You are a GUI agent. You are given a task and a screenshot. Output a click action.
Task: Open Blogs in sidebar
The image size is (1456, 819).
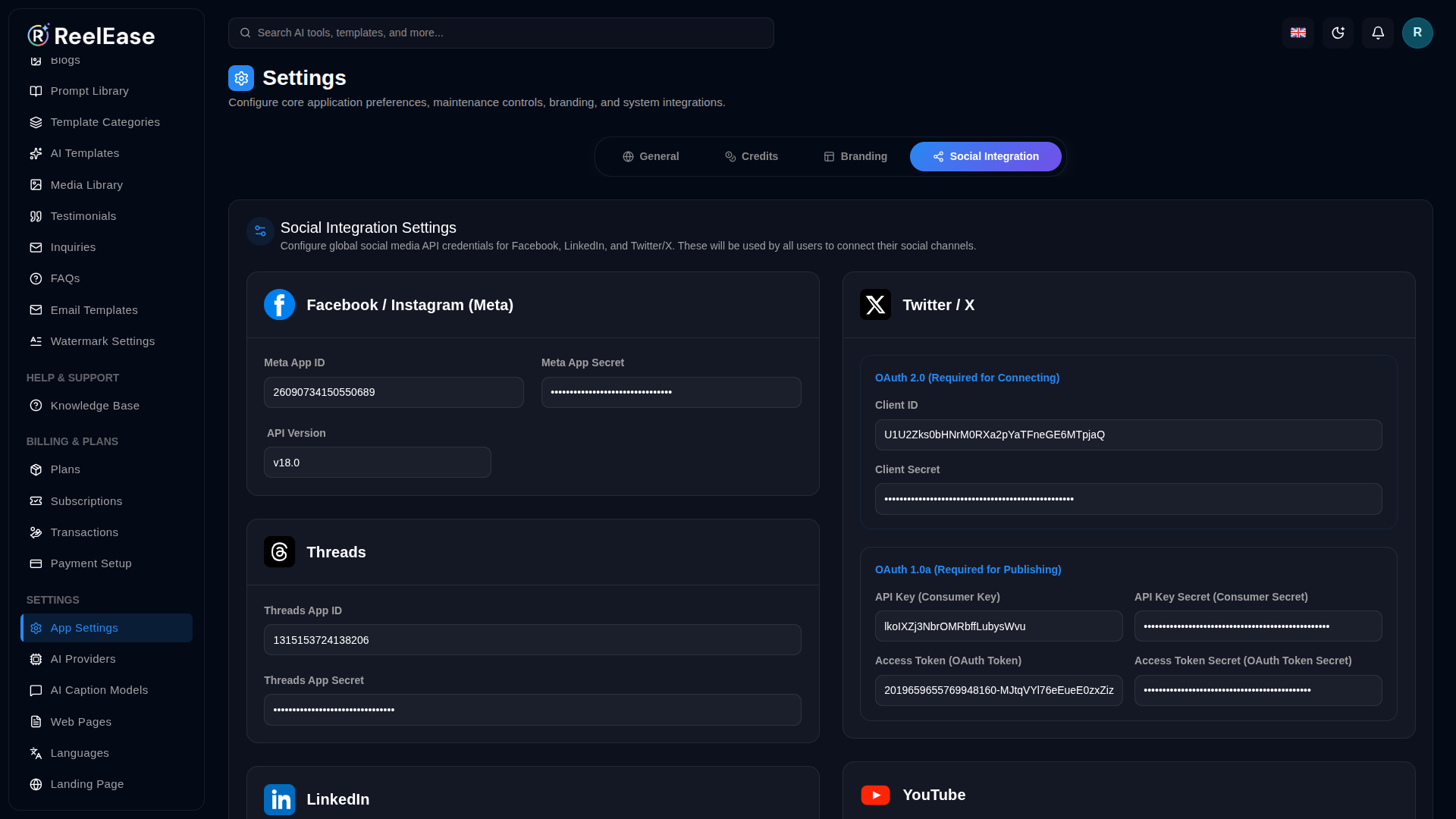click(x=106, y=60)
